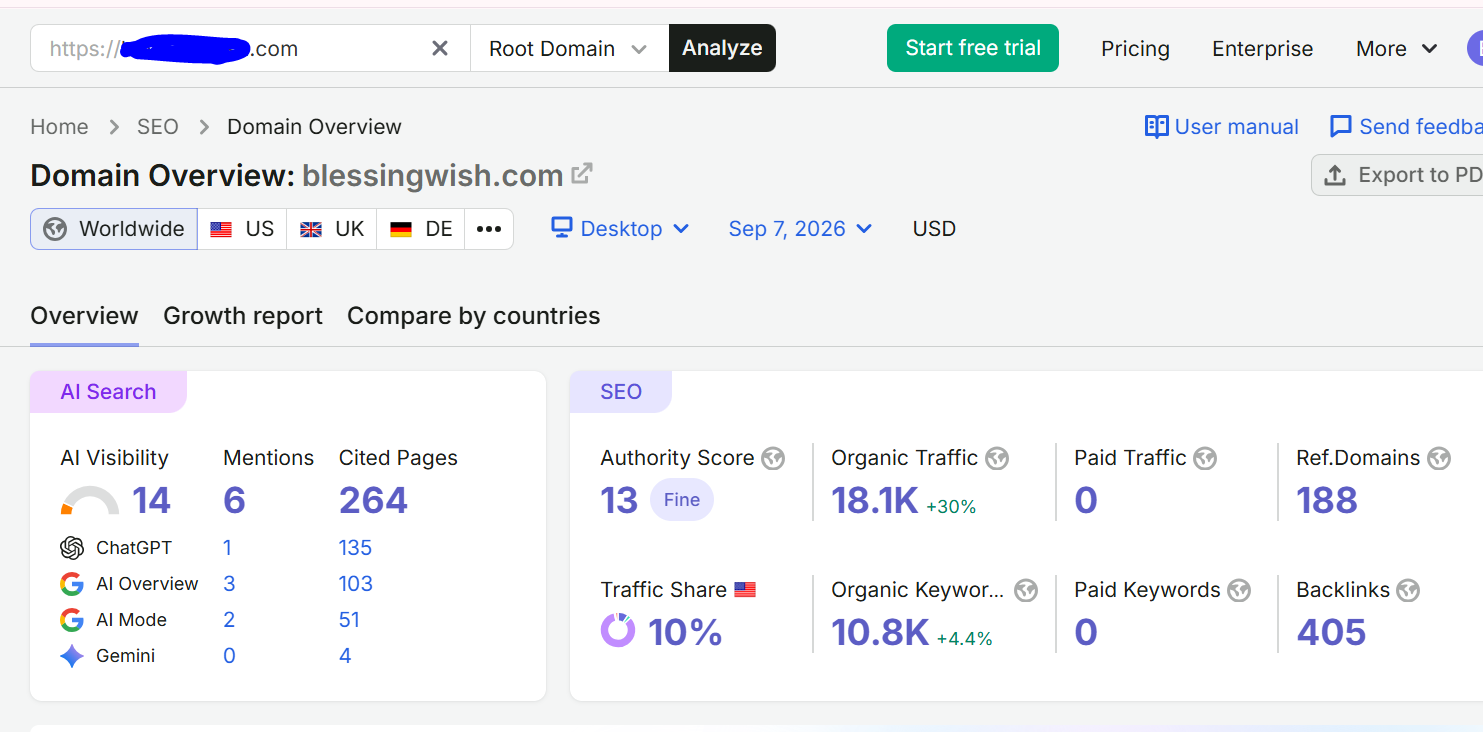
Task: Open the Root Domain scope dropdown
Action: (x=569, y=48)
